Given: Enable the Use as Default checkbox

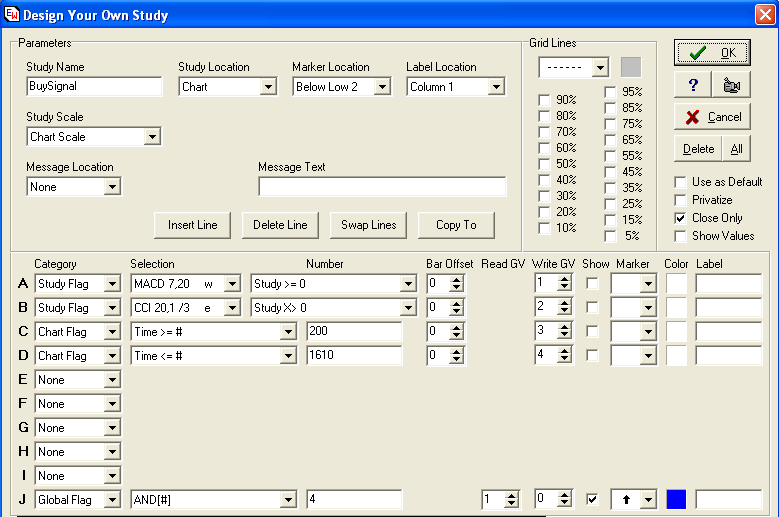Looking at the screenshot, I should click(x=681, y=182).
